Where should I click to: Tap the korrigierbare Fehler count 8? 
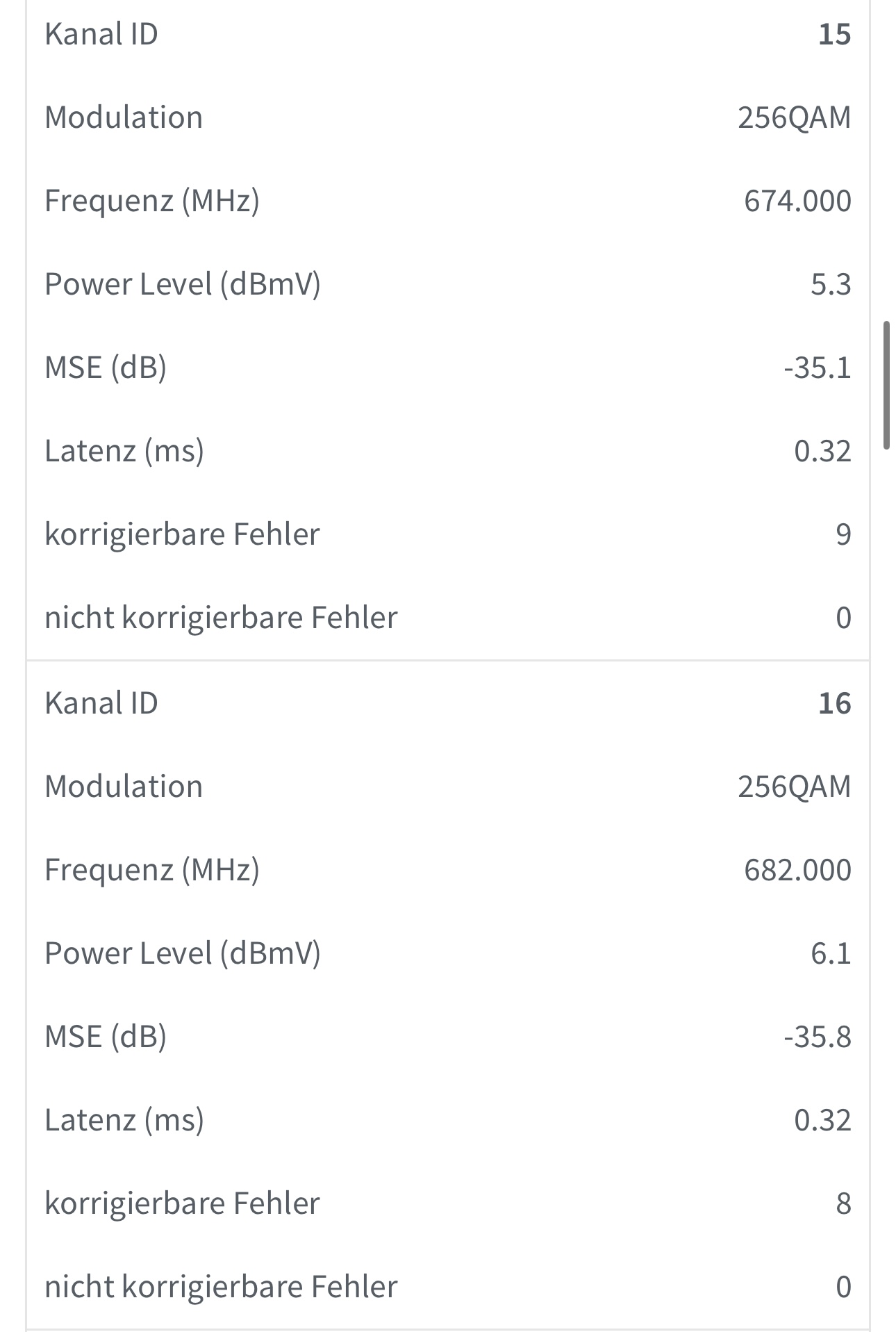pos(843,1203)
